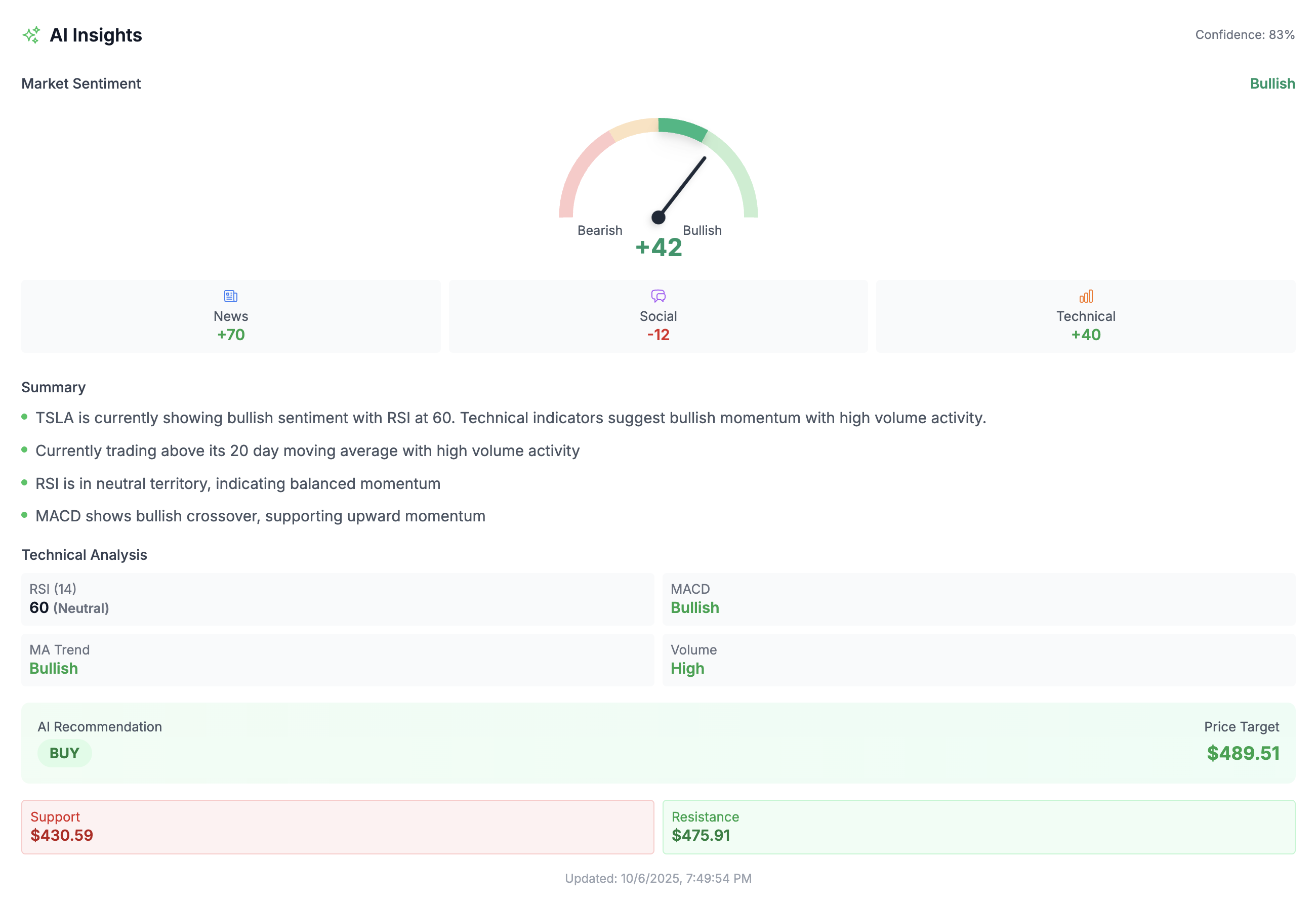Click the TSLA bullish sentiment summary line
Screen dimensions: 1316x901
[x=511, y=418]
